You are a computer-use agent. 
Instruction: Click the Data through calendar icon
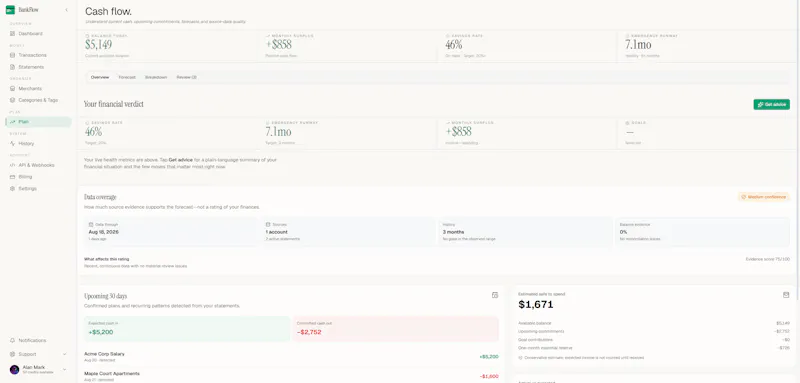coord(91,224)
